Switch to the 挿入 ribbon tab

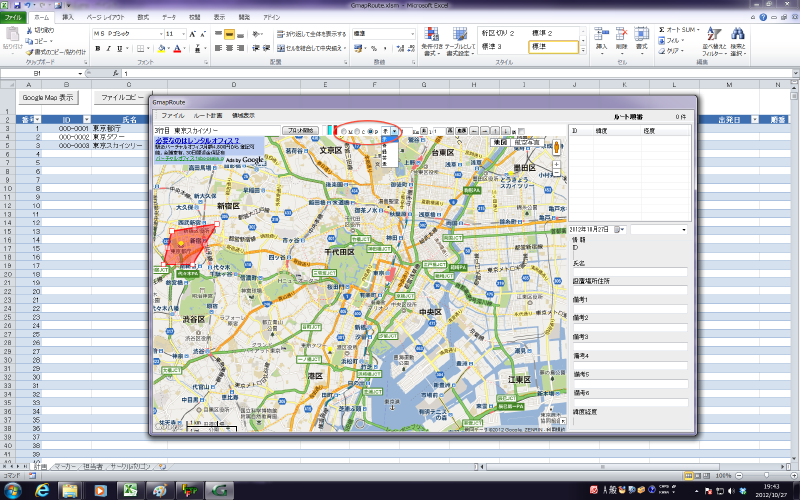click(68, 18)
